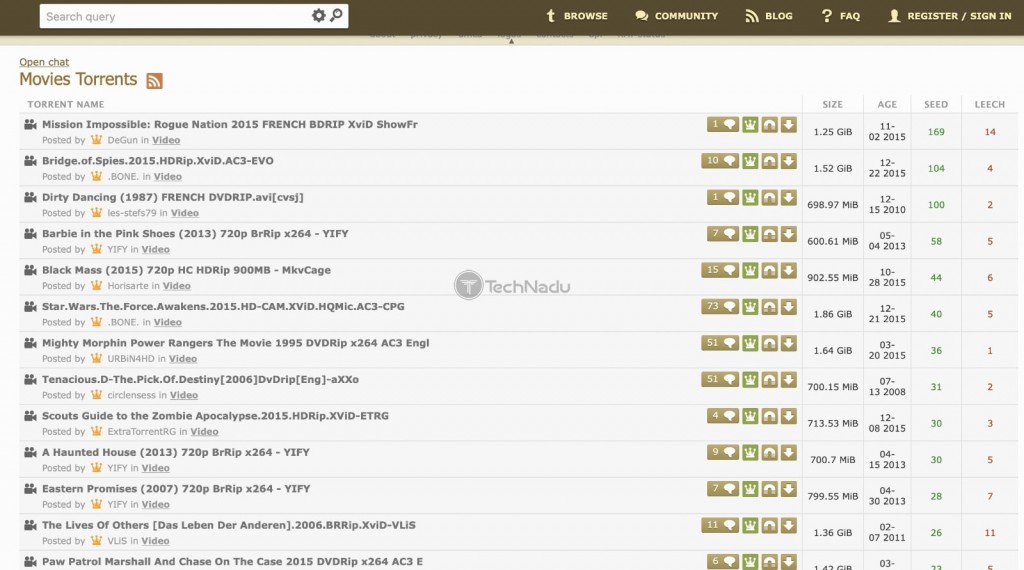Viewport: 1024px width, 570px height.
Task: Download A Haunted House (2013) torrent
Action: tap(789, 453)
